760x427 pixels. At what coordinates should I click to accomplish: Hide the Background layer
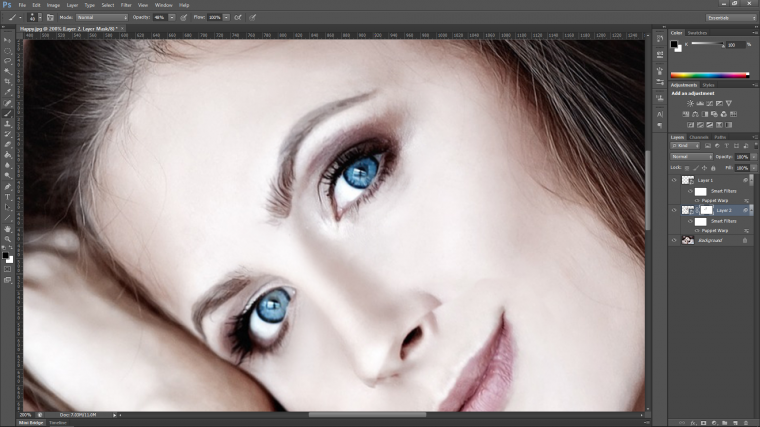pos(674,240)
